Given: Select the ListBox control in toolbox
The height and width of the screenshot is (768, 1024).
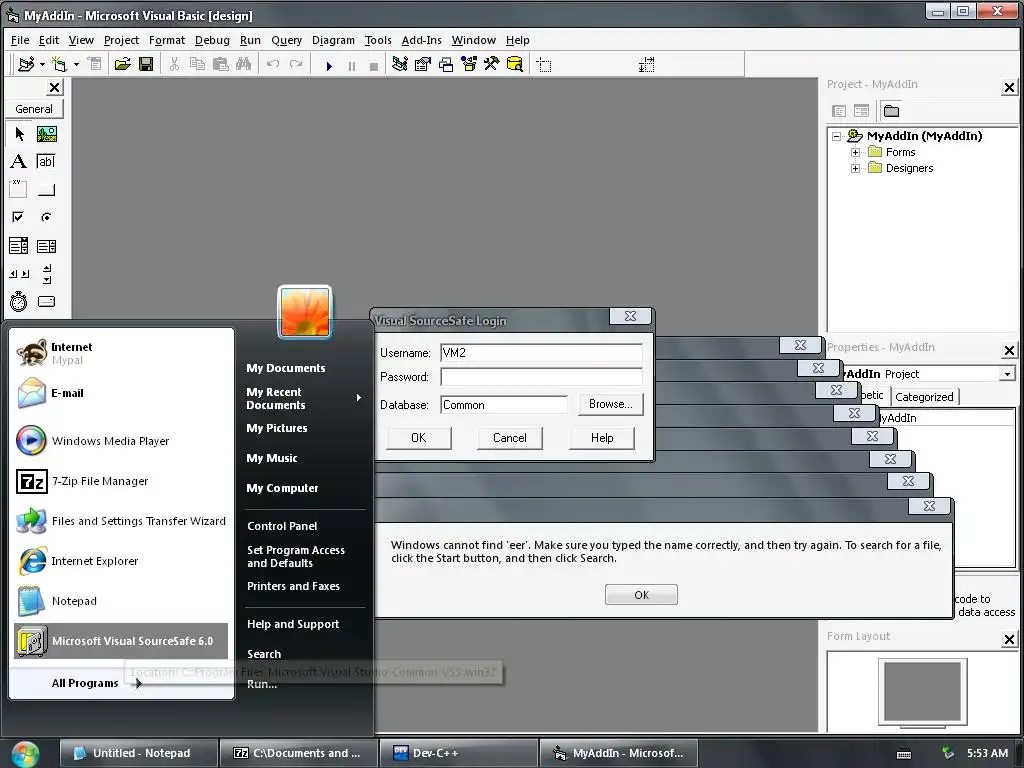Looking at the screenshot, I should 46,246.
